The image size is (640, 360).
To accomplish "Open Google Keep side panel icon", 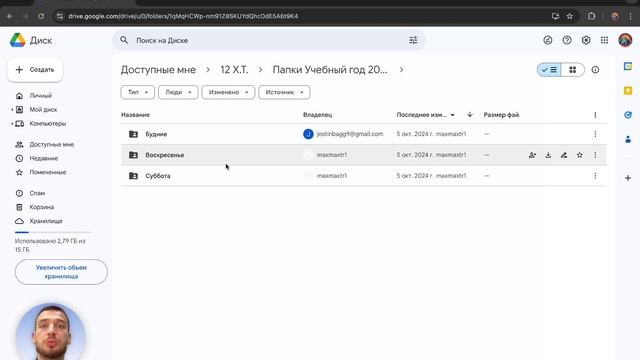I will (x=628, y=91).
